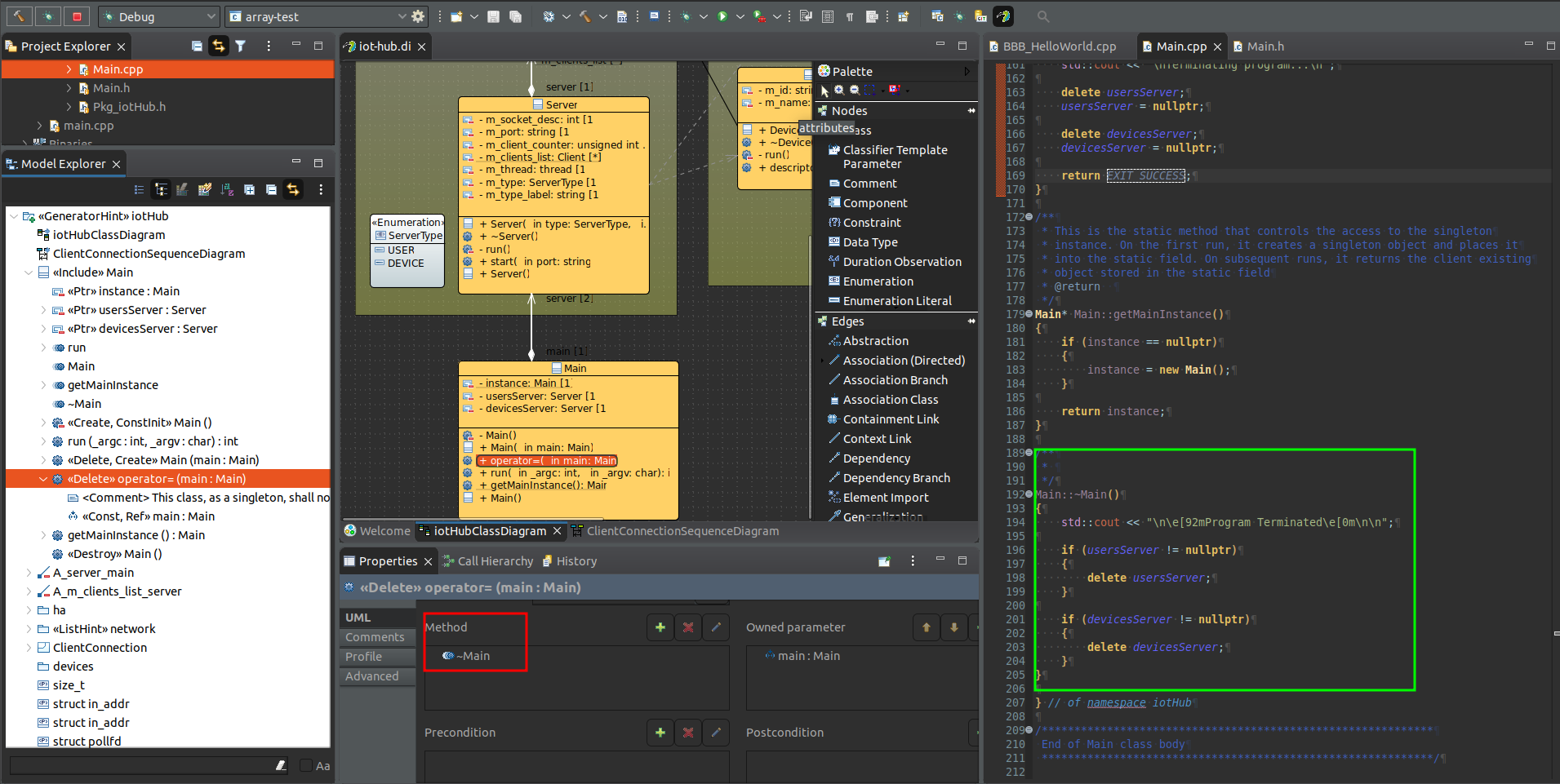Switch to the Call Hierarchy tab

click(488, 561)
